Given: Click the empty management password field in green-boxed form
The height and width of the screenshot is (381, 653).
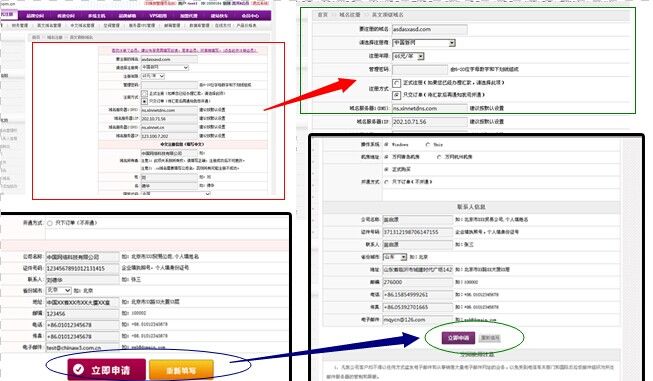Looking at the screenshot, I should [420, 70].
